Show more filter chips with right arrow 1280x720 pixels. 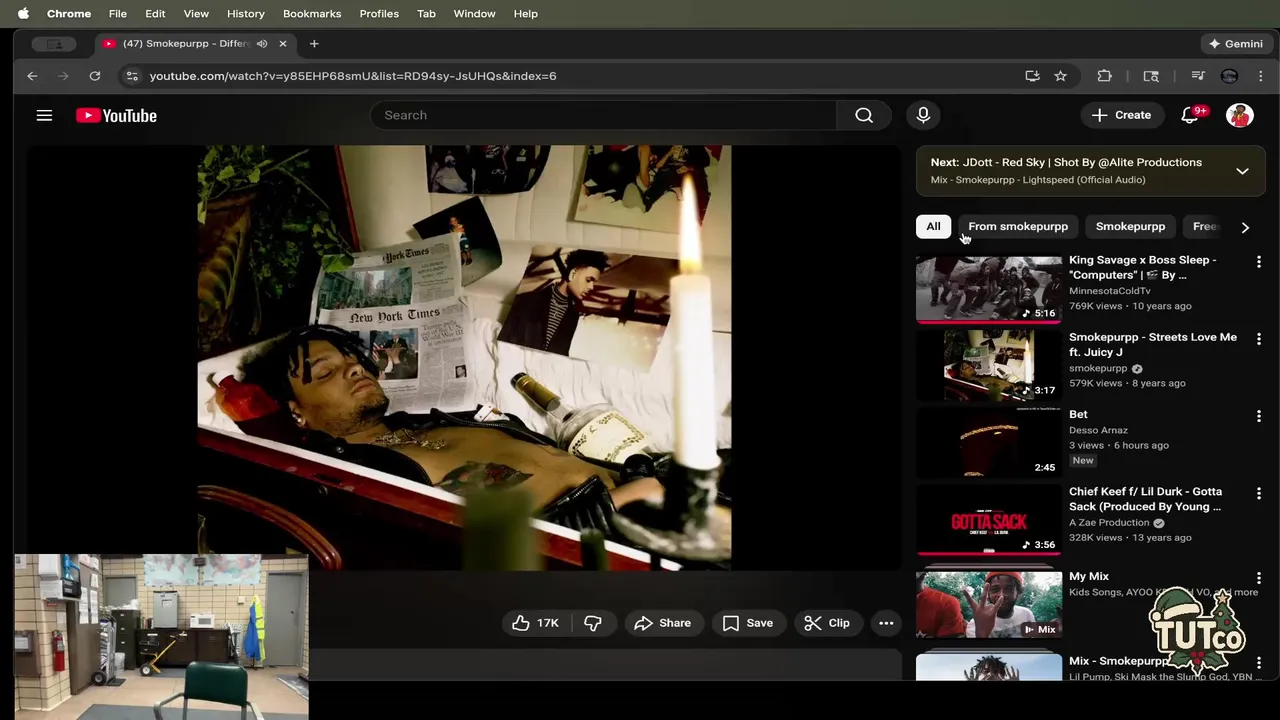click(x=1245, y=227)
